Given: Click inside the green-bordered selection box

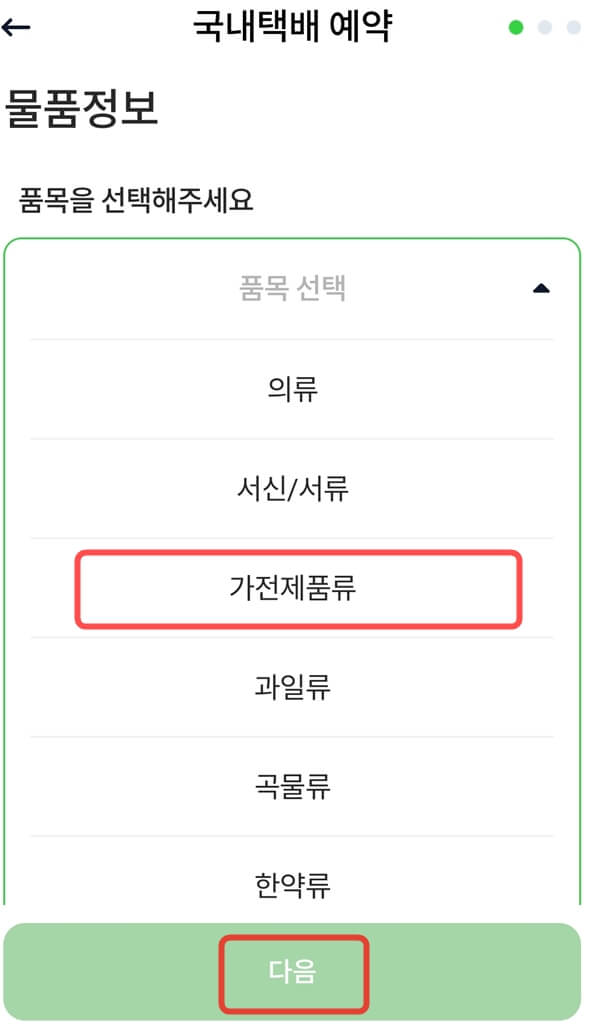Looking at the screenshot, I should click(294, 286).
